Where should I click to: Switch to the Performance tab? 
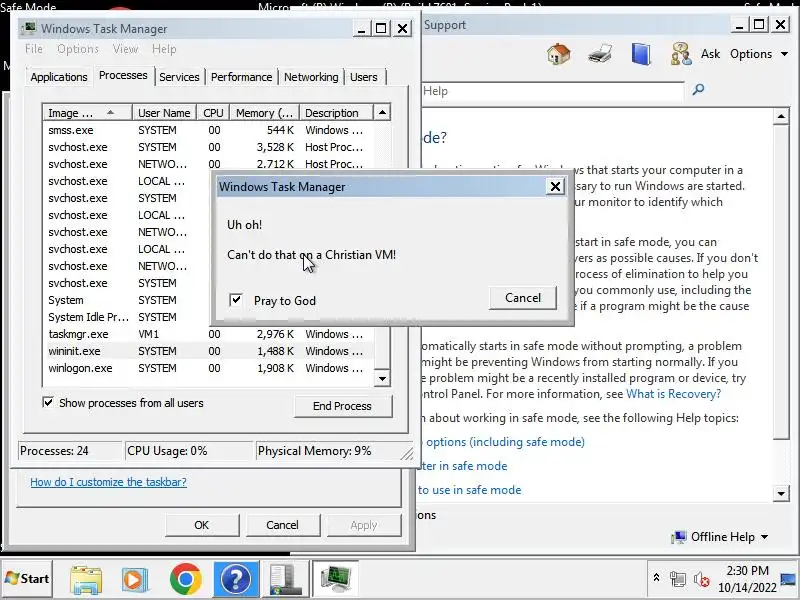point(241,77)
